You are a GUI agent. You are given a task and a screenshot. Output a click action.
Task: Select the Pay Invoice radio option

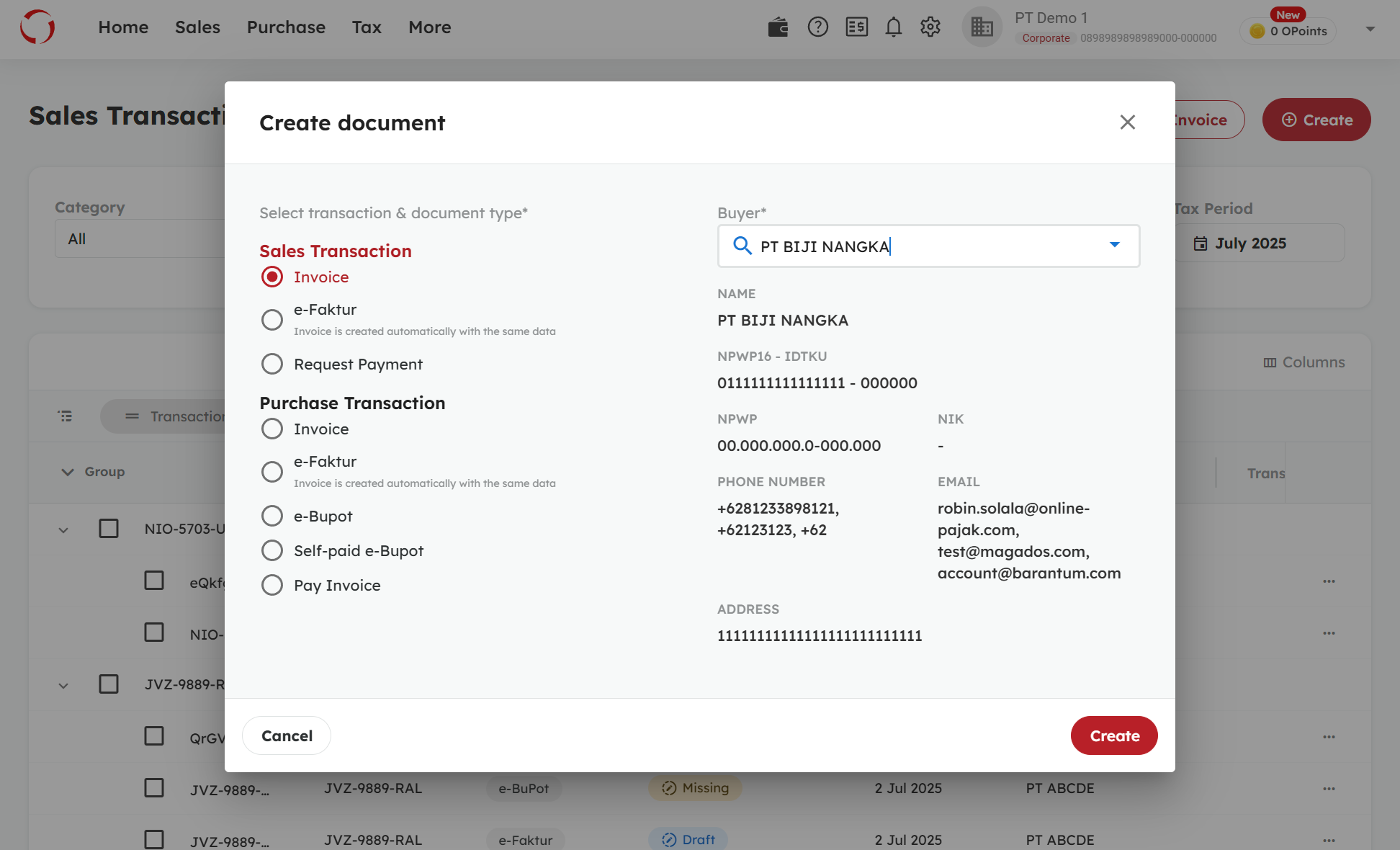click(272, 586)
